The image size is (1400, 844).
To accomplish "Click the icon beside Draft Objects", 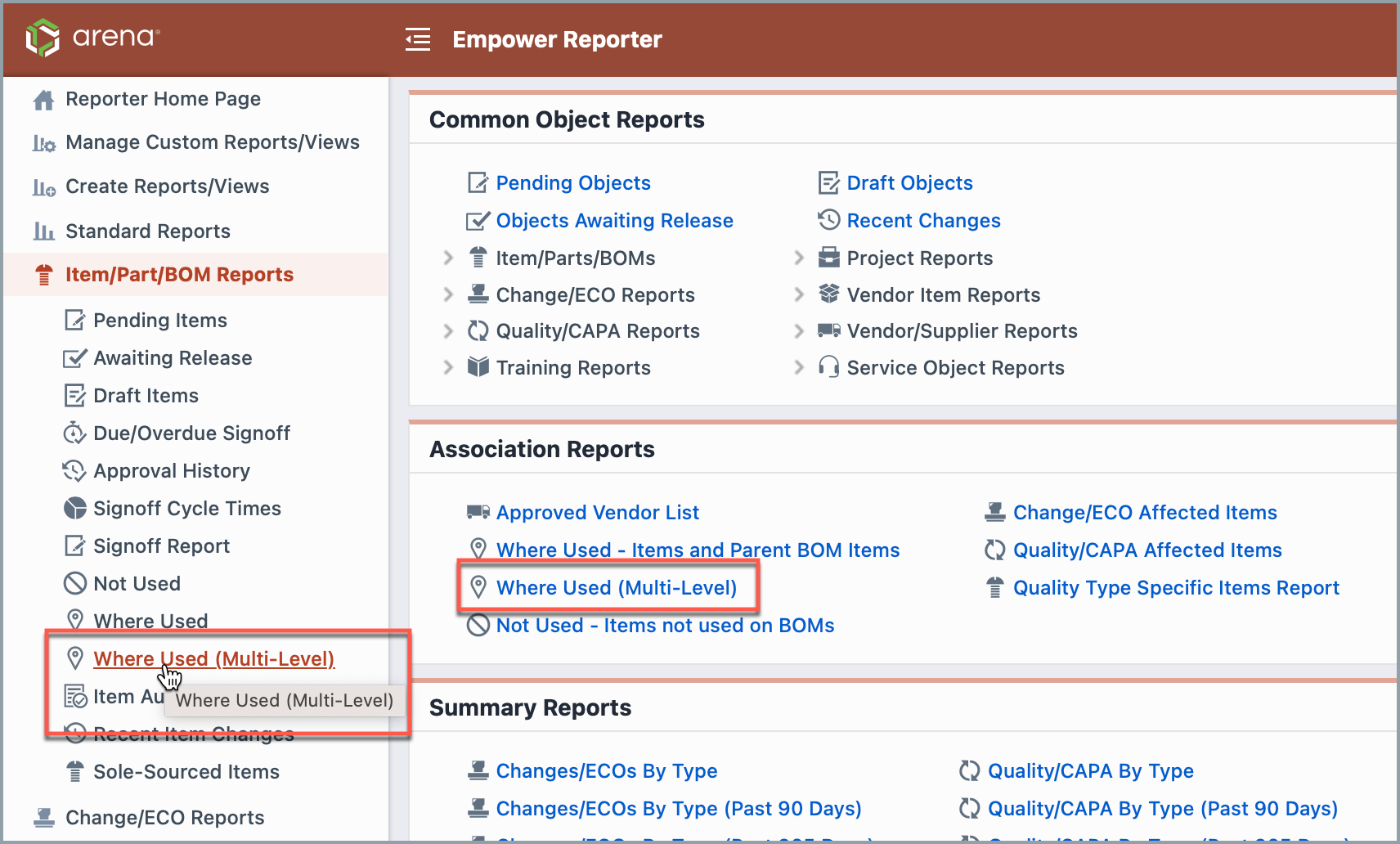I will coord(828,182).
